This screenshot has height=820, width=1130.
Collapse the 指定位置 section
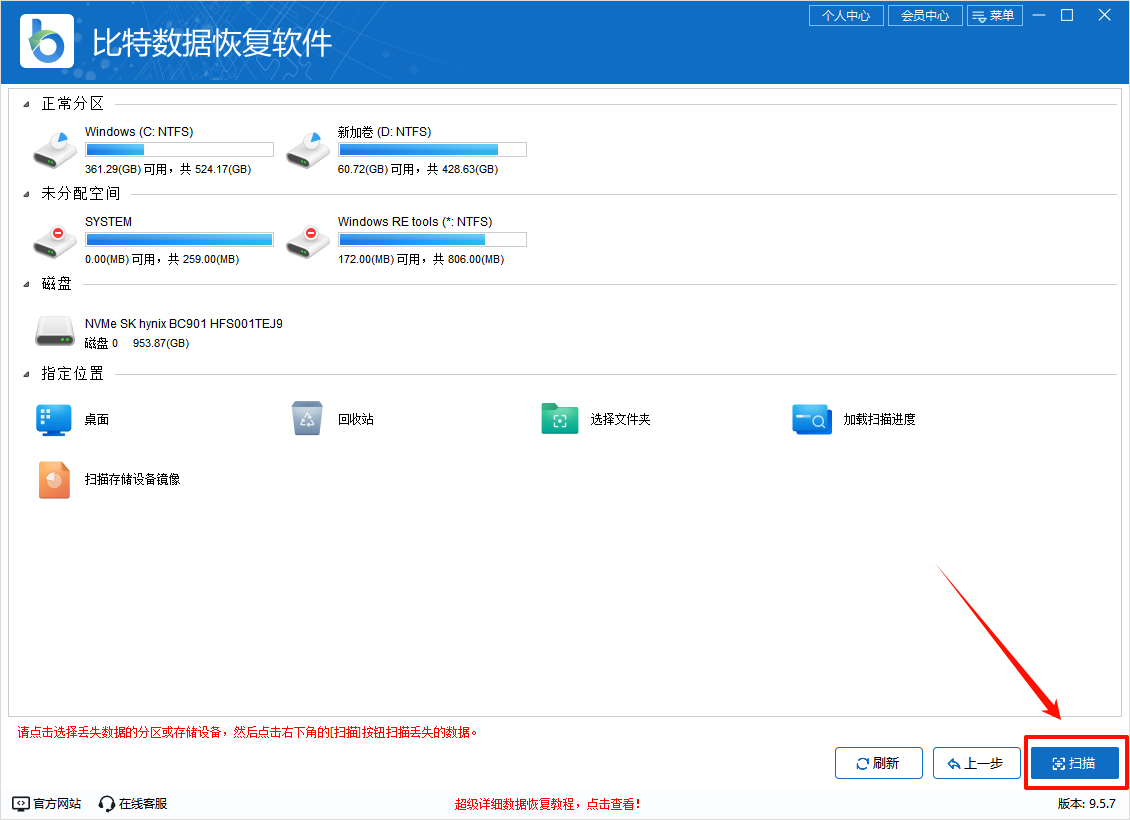tap(27, 373)
